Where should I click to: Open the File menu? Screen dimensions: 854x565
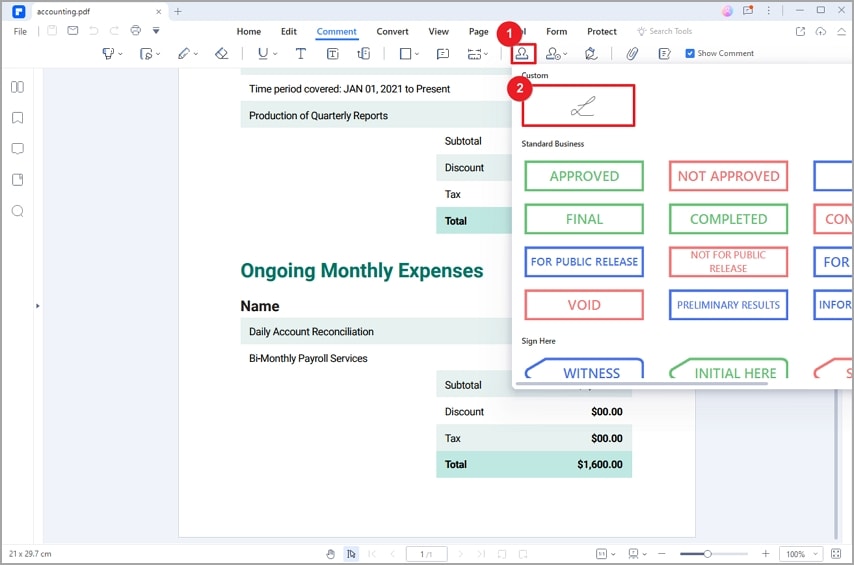coord(20,32)
